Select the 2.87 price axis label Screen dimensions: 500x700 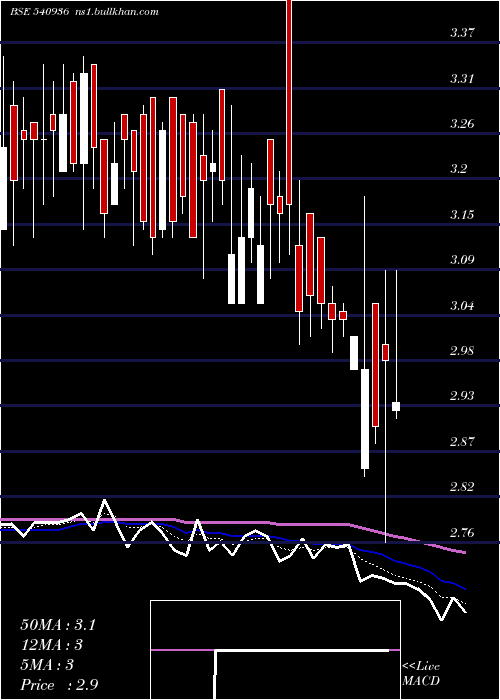point(462,442)
